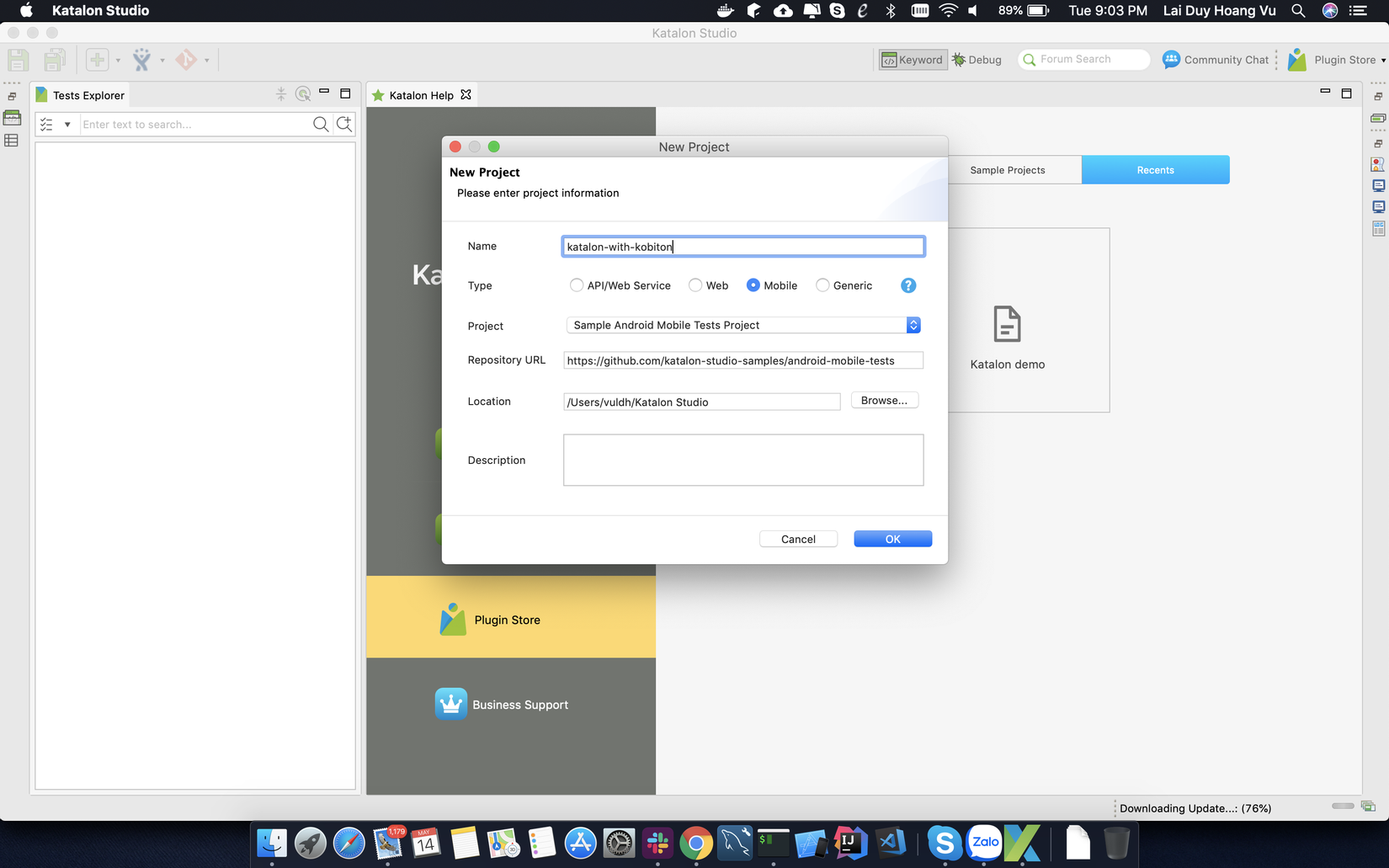
Task: Click the red and orange right sidebar icon
Action: [1378, 164]
